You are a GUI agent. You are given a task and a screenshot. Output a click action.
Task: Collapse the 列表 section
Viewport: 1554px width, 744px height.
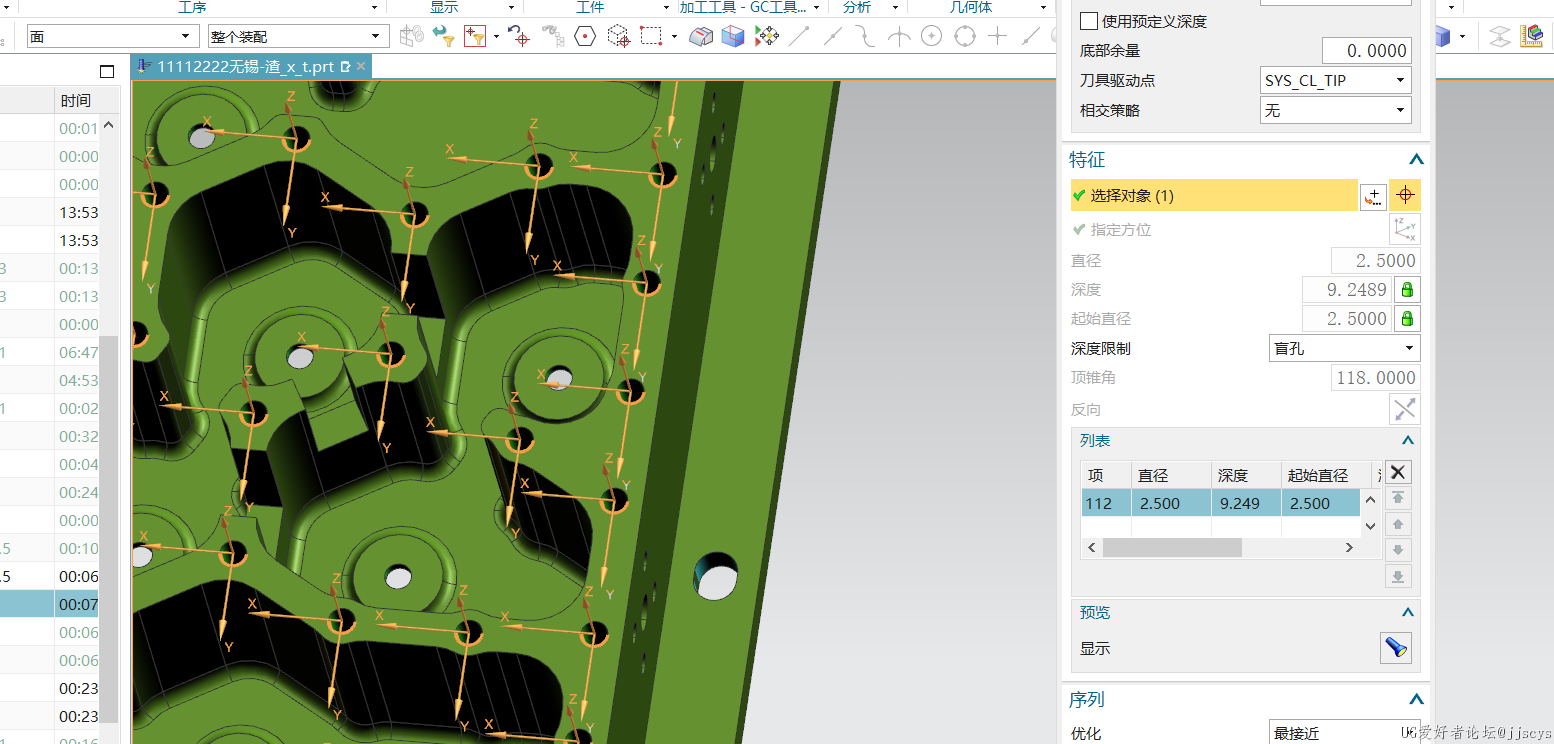[x=1408, y=441]
